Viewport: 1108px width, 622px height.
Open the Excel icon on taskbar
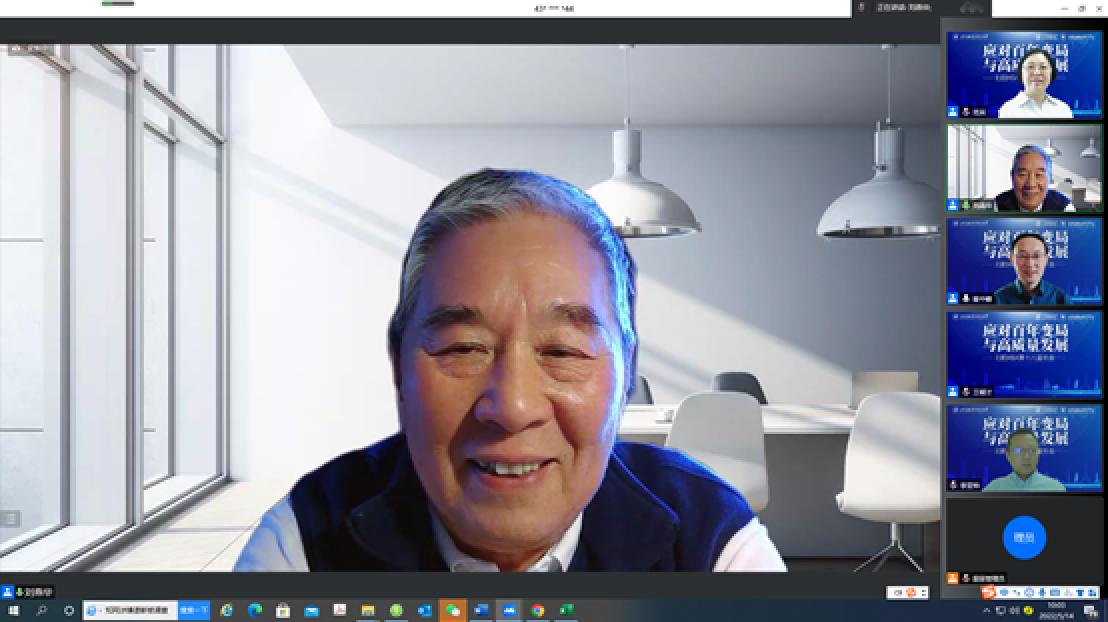pyautogui.click(x=566, y=610)
